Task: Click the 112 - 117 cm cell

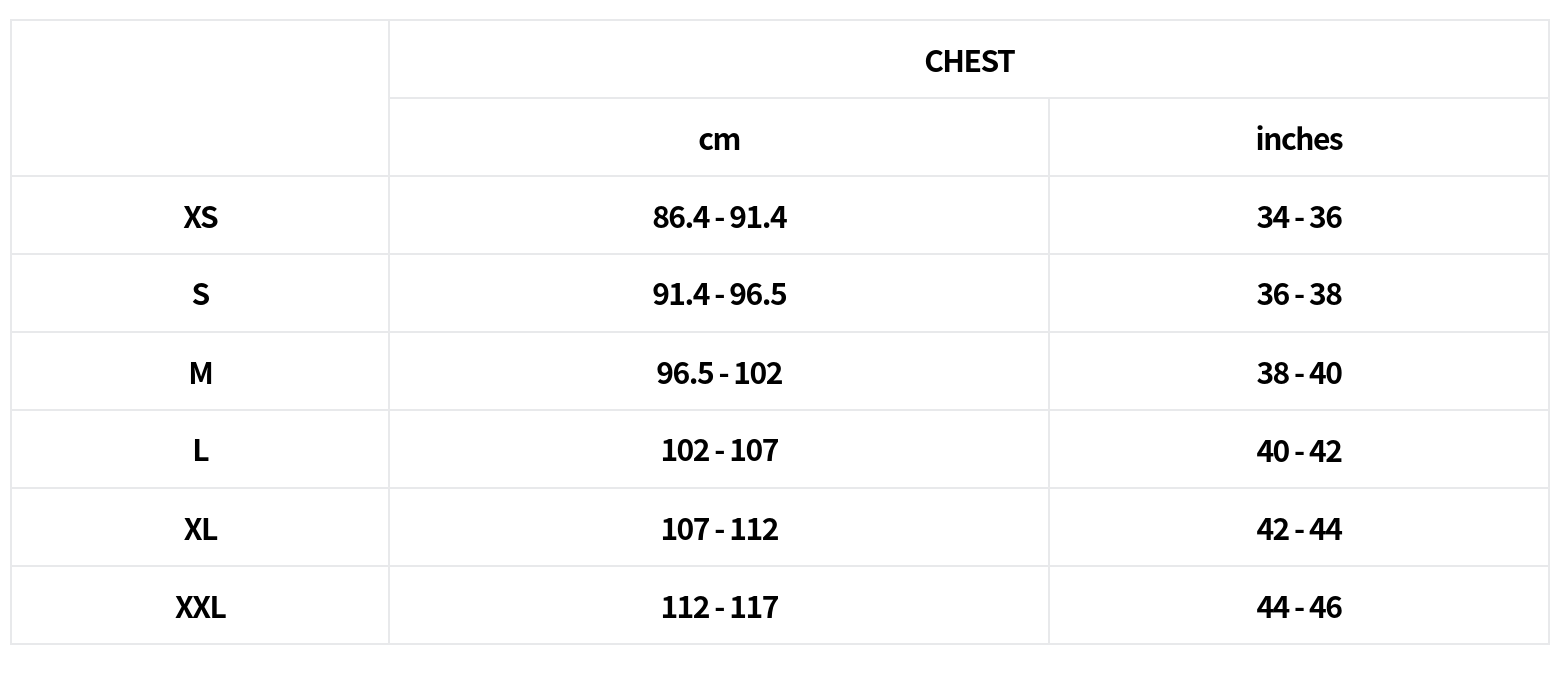Action: click(719, 607)
